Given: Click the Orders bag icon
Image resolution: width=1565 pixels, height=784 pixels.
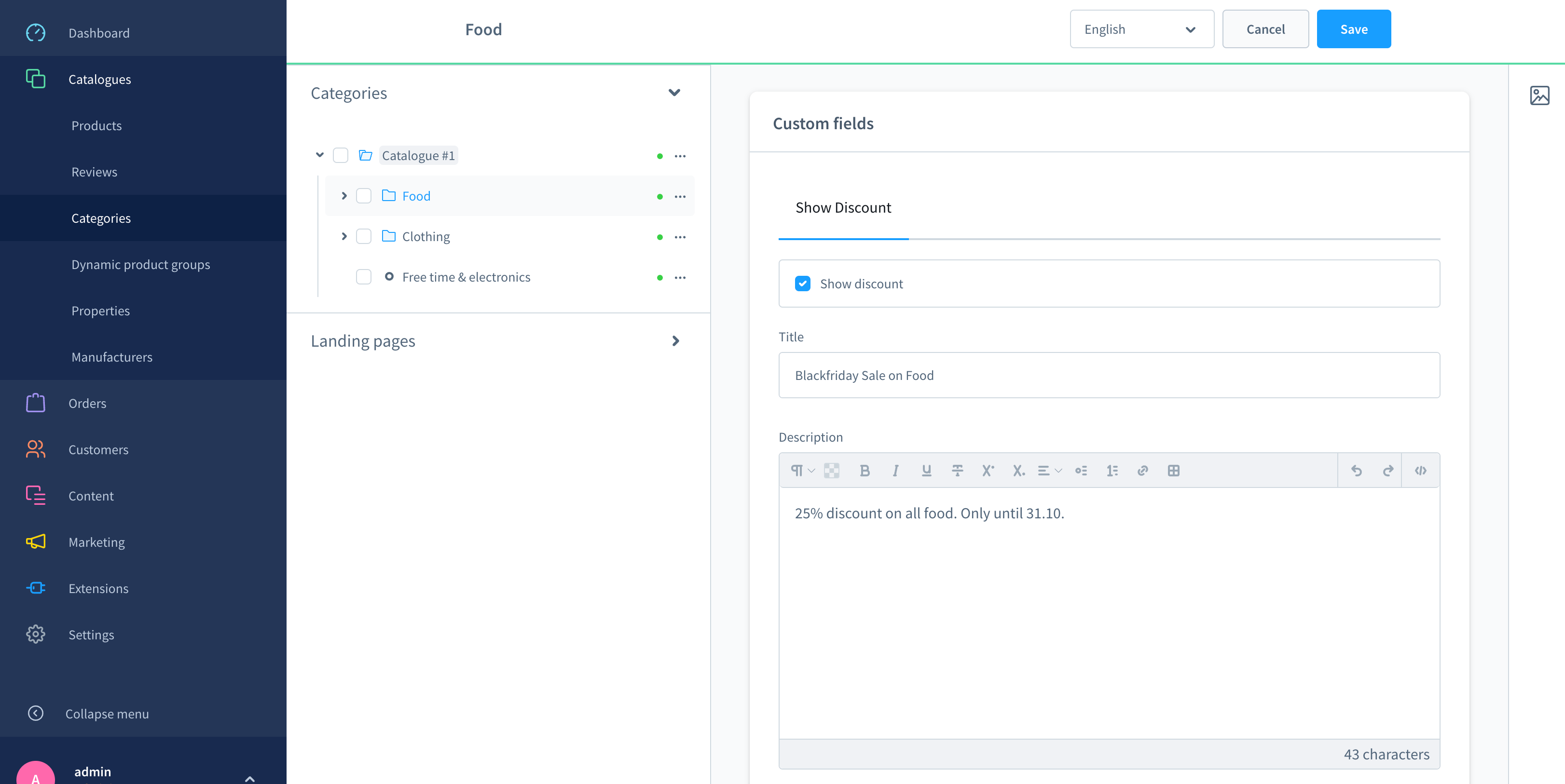Looking at the screenshot, I should coord(35,403).
